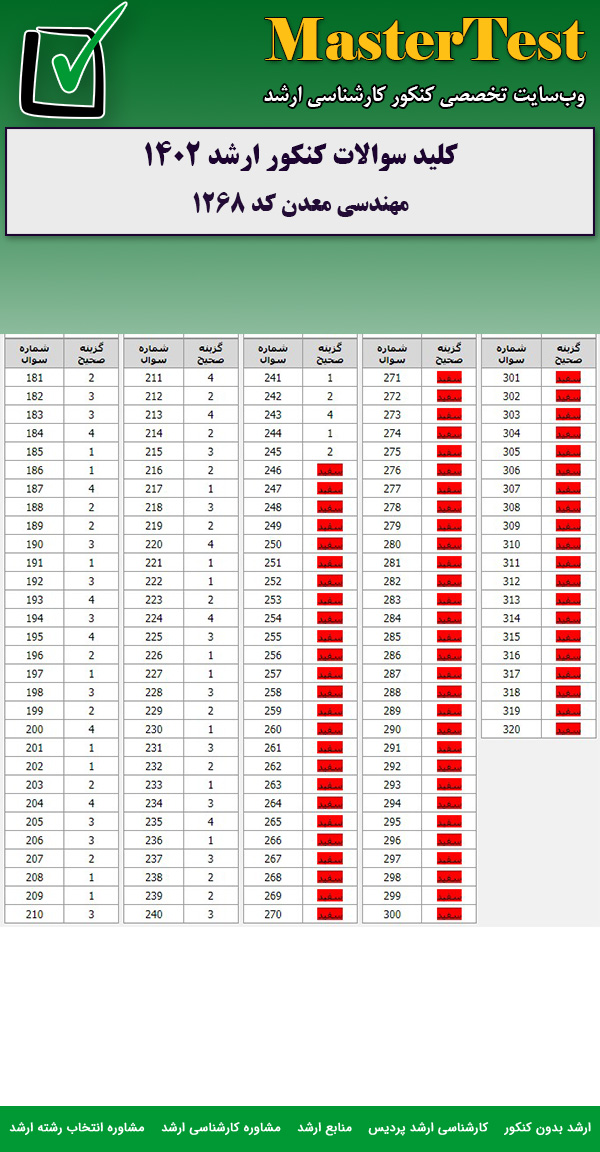Viewport: 600px width, 1152px height.
Task: Click the کلید سوالات کنکور ارشد ۱۴۰۲ heading
Action: (300, 156)
